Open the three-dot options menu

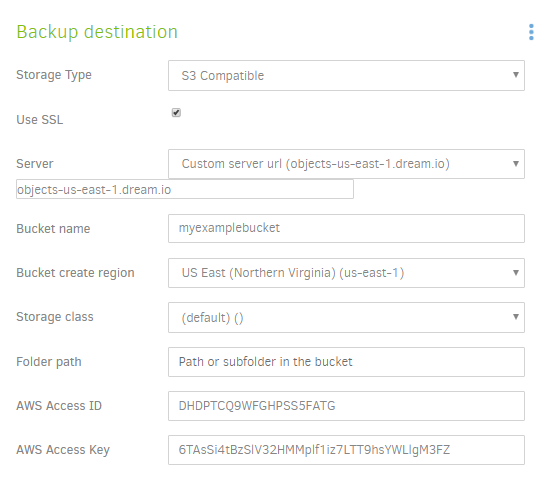531,32
